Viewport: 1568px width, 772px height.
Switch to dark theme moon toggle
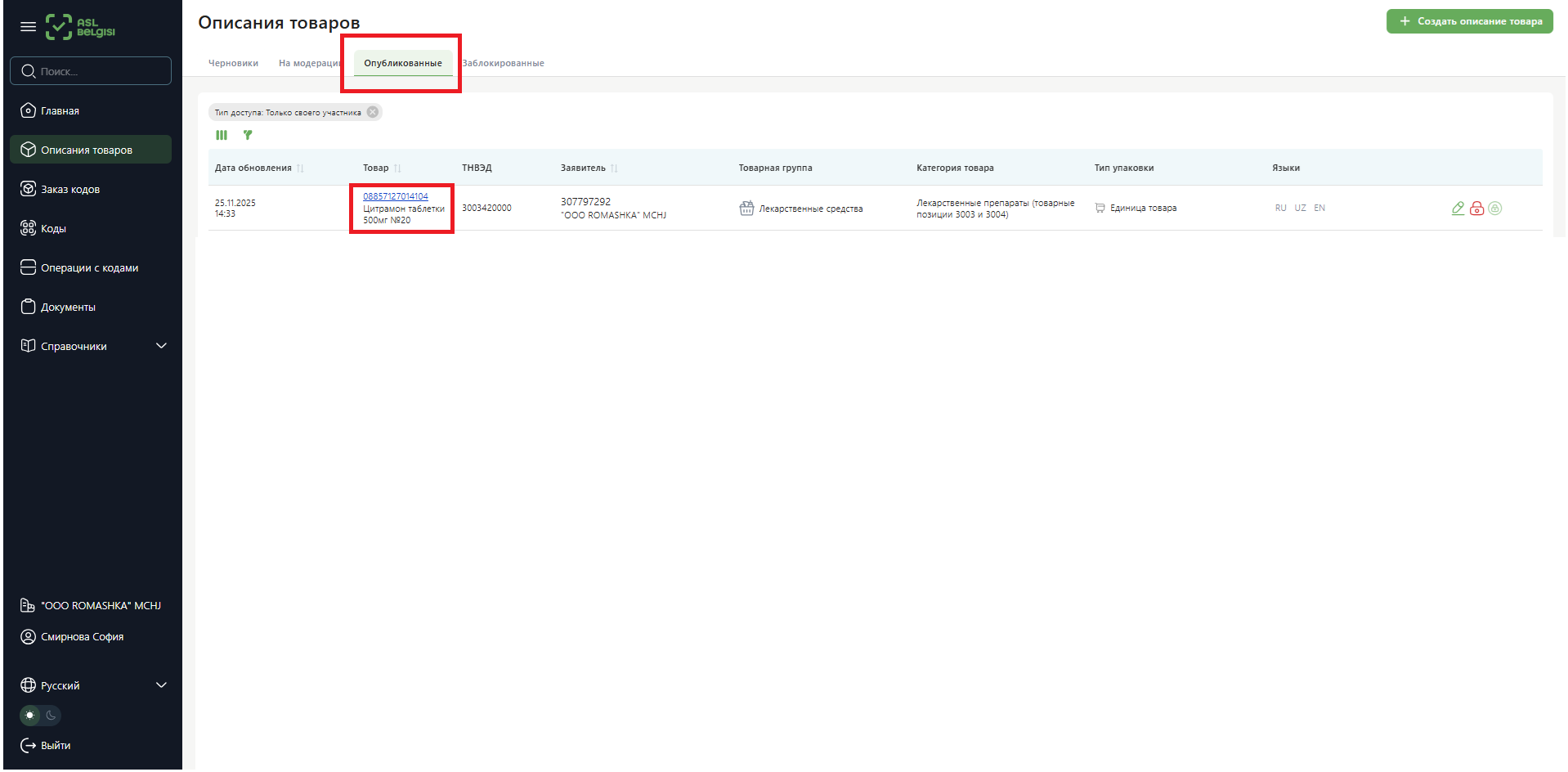51,716
